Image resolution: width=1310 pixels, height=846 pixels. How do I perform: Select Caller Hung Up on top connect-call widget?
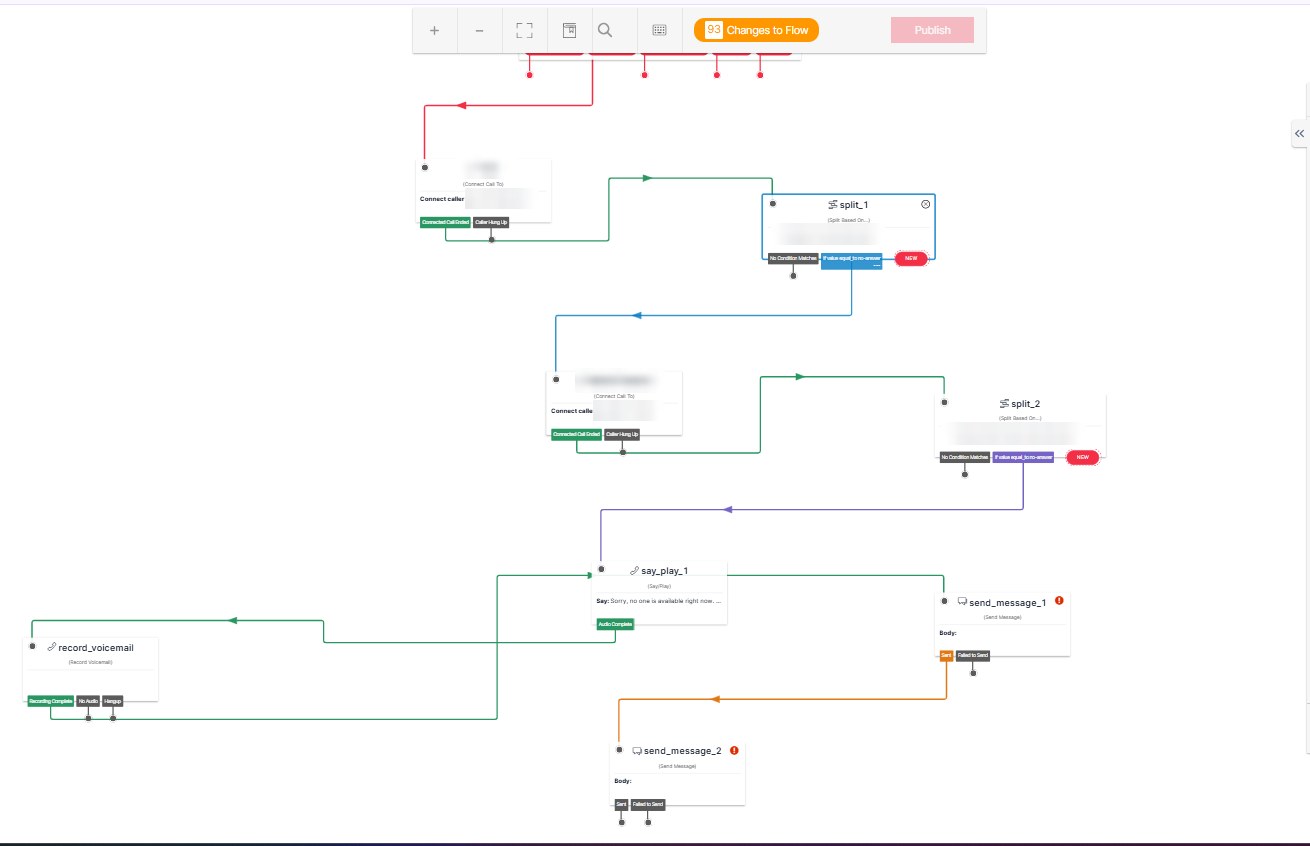pyautogui.click(x=491, y=221)
